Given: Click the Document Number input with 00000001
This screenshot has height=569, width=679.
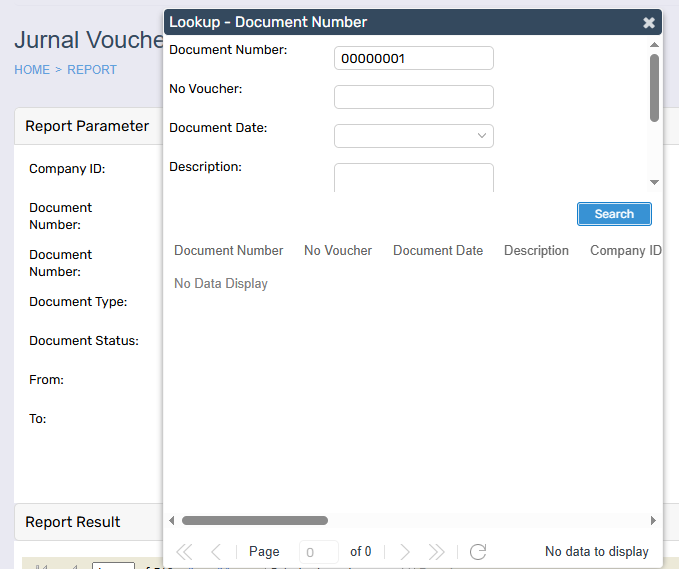Looking at the screenshot, I should tap(414, 58).
